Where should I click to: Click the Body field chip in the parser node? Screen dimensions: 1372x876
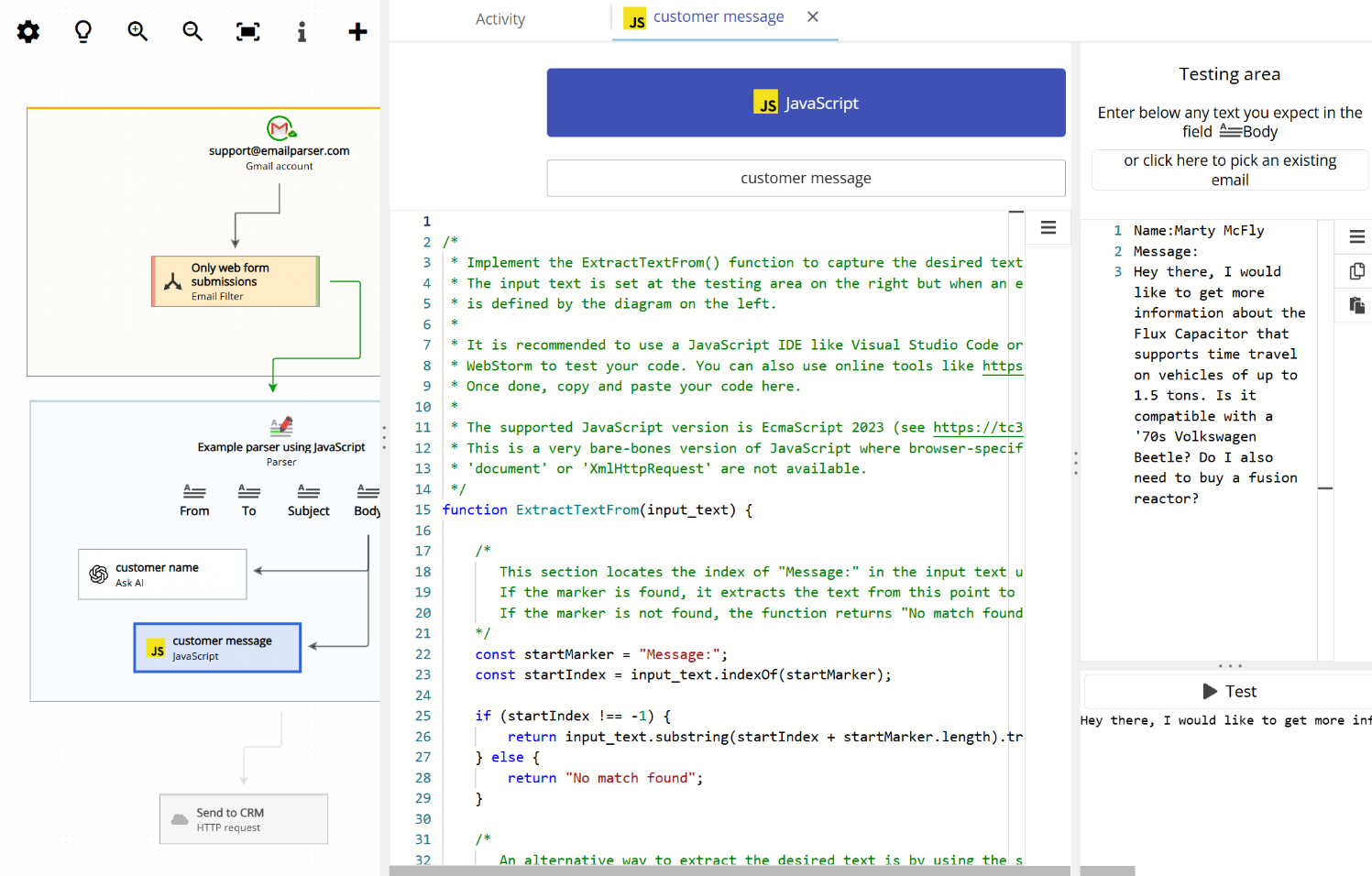[366, 499]
